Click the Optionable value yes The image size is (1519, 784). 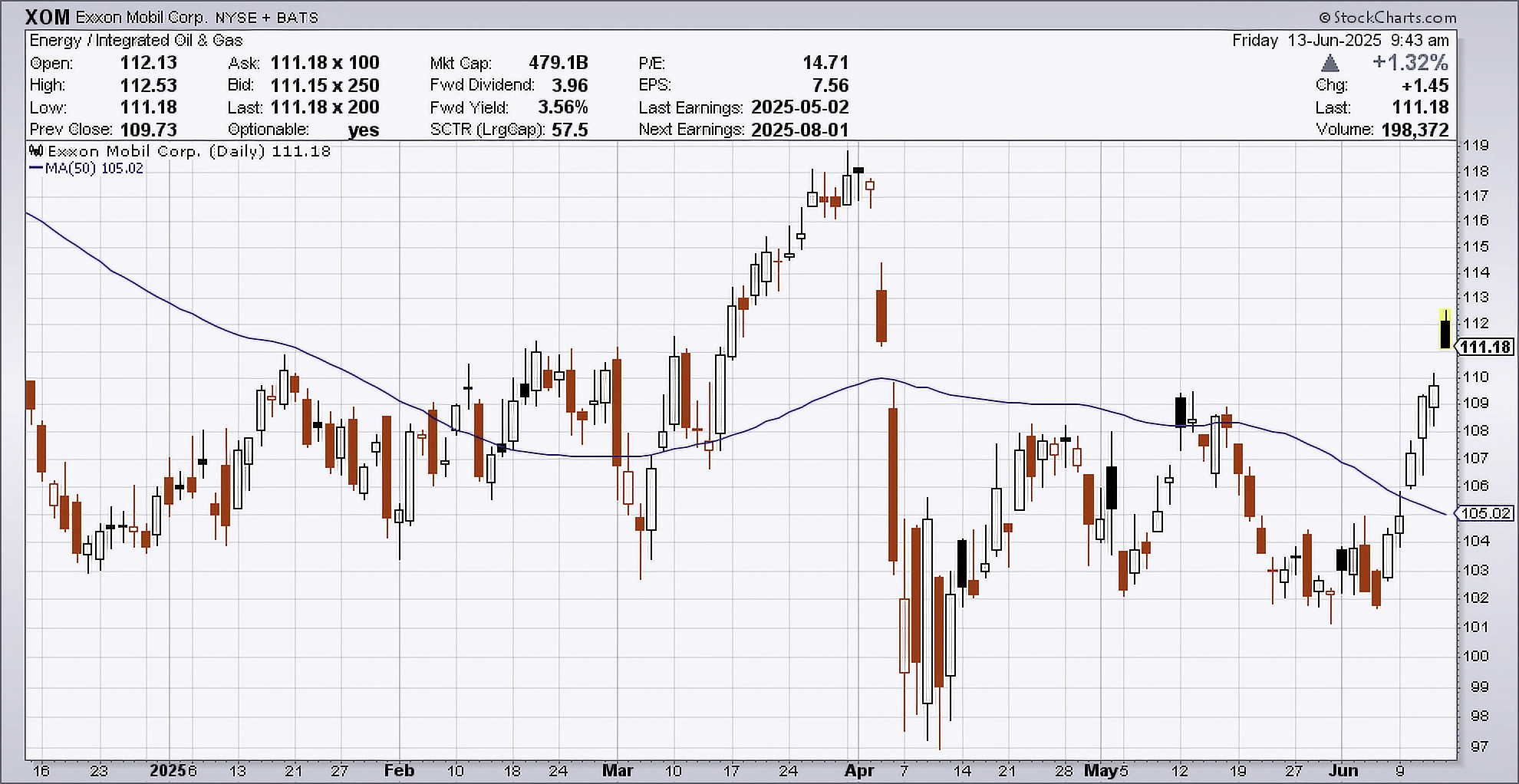(364, 130)
